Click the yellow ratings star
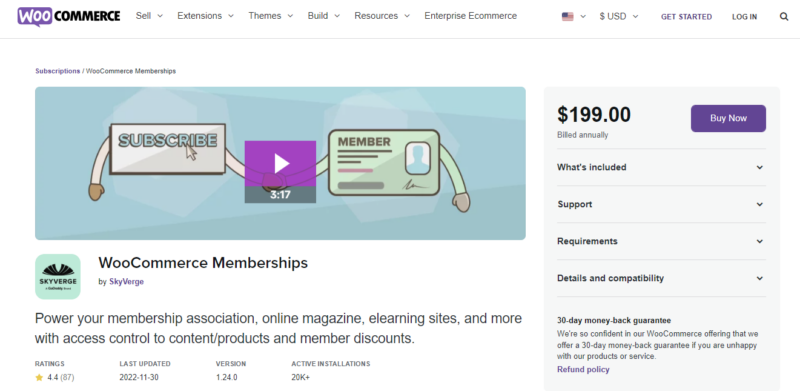This screenshot has height=391, width=800. (x=39, y=378)
